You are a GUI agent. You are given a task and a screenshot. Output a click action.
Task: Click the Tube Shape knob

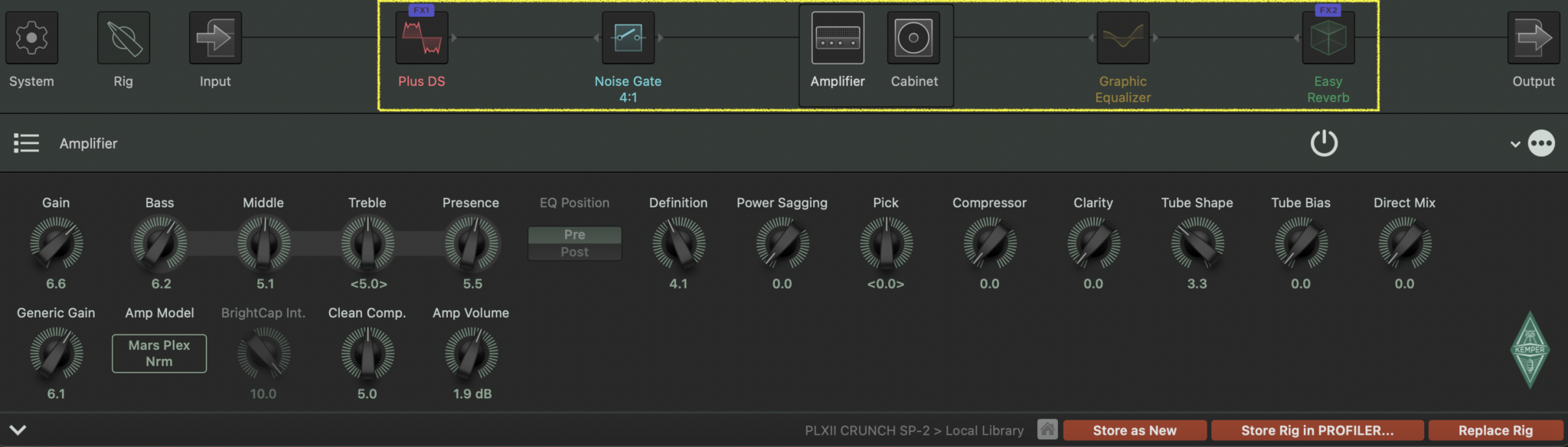pos(1197,243)
